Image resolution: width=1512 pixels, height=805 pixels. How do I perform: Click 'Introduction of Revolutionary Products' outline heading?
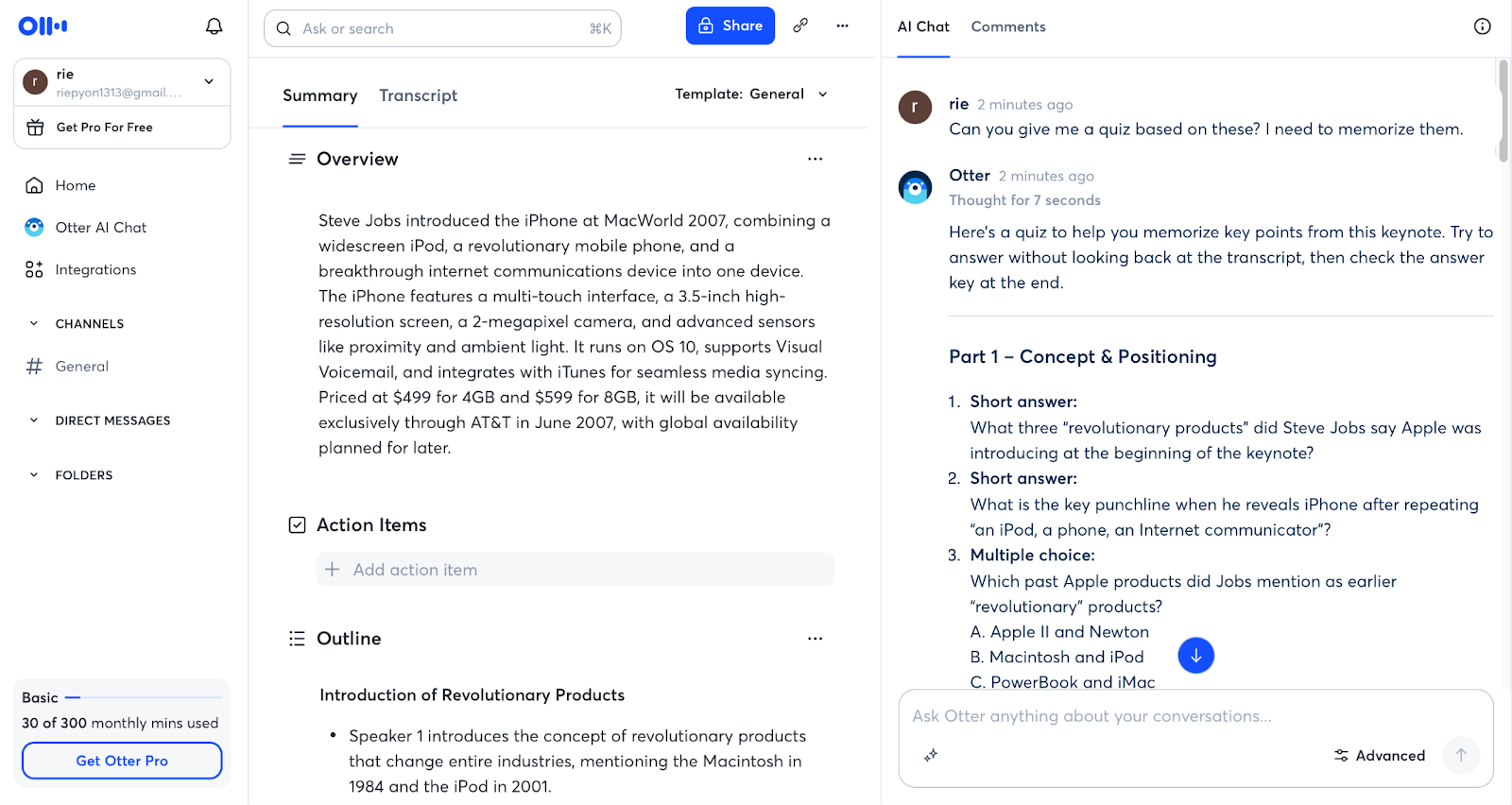click(x=472, y=695)
